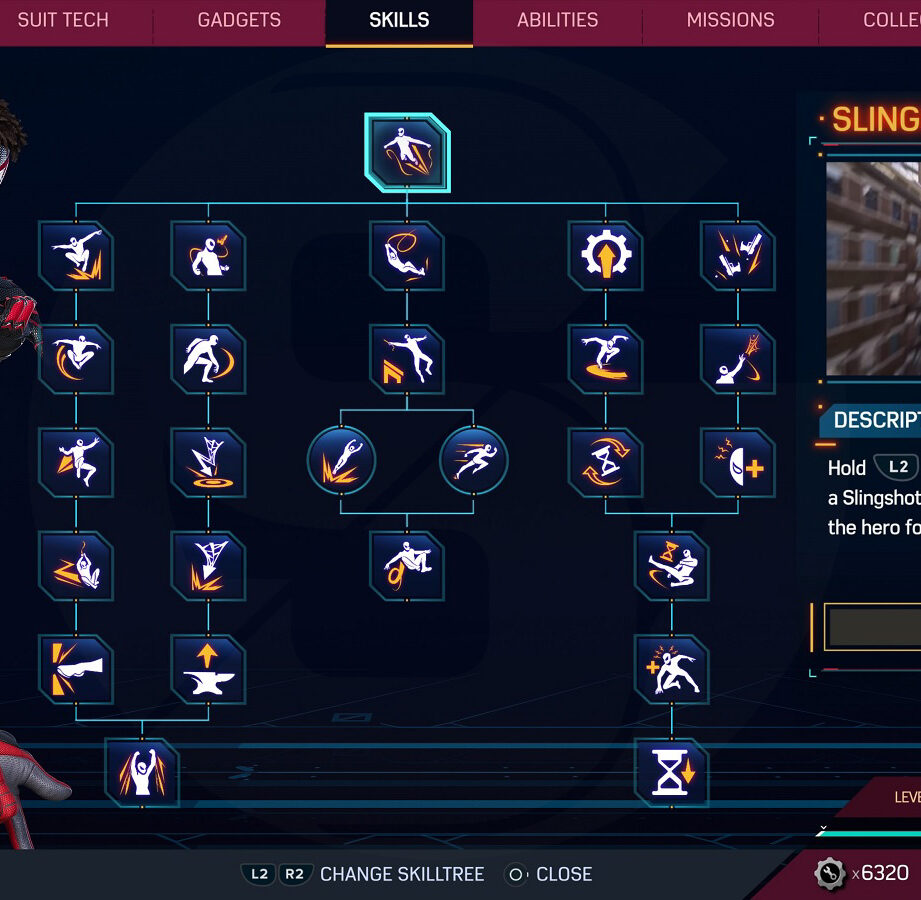Choose the running figure circular skill
The image size is (921, 900).
click(473, 461)
